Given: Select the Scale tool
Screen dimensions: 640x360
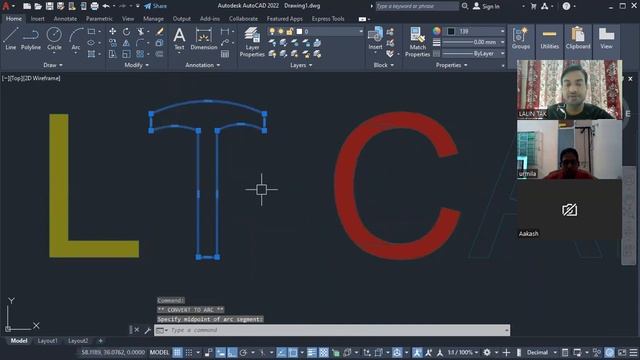Looking at the screenshot, I should [127, 54].
